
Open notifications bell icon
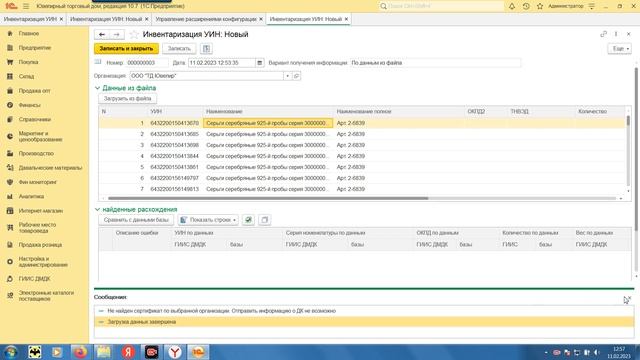coord(512,6)
